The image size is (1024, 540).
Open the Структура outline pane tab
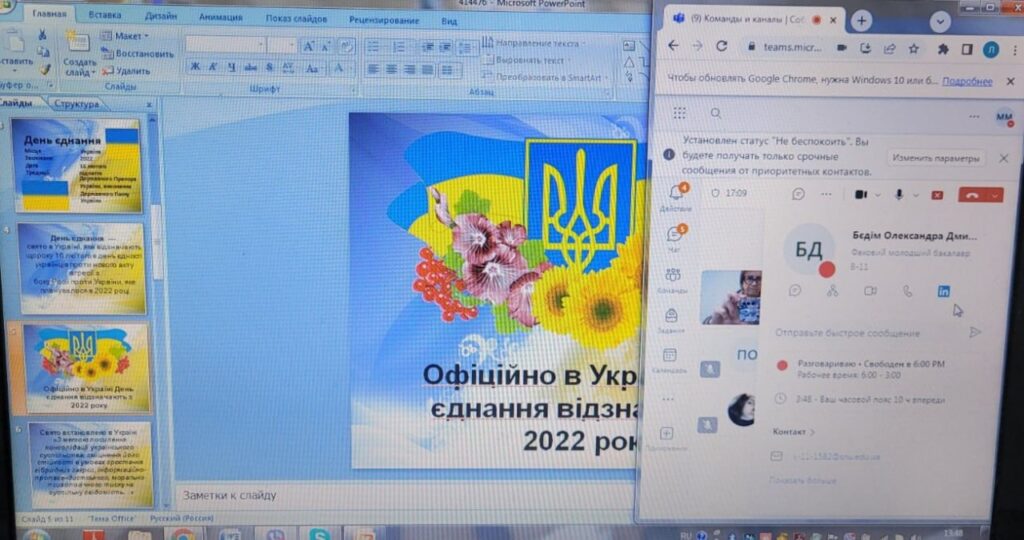coord(77,104)
